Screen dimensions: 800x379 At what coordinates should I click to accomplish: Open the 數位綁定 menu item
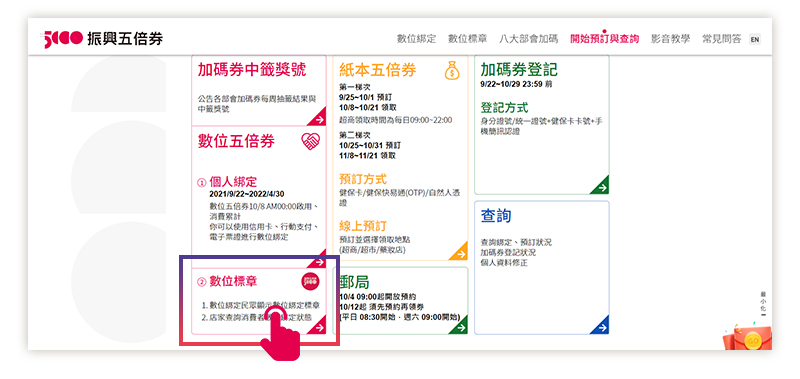(x=417, y=39)
